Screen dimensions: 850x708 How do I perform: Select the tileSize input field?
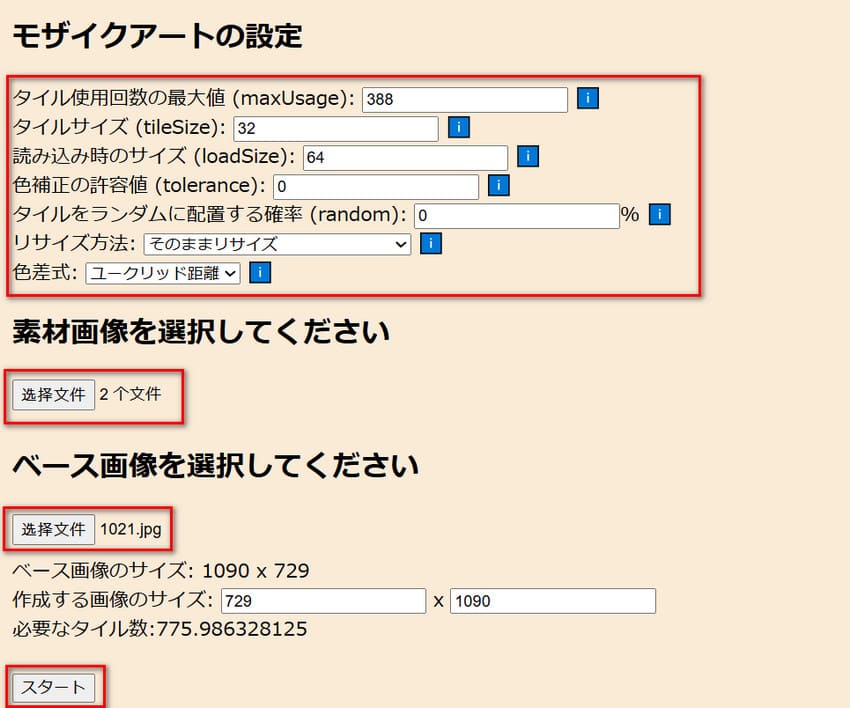tap(336, 128)
